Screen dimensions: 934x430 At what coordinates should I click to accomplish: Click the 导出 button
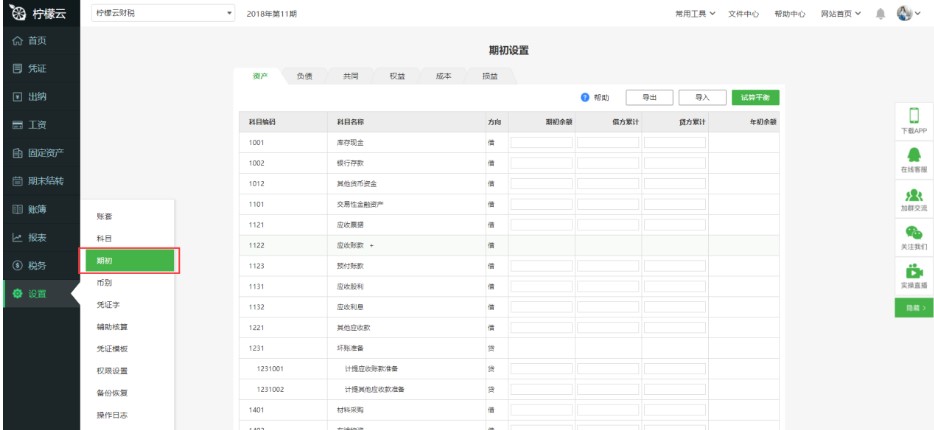pos(648,97)
